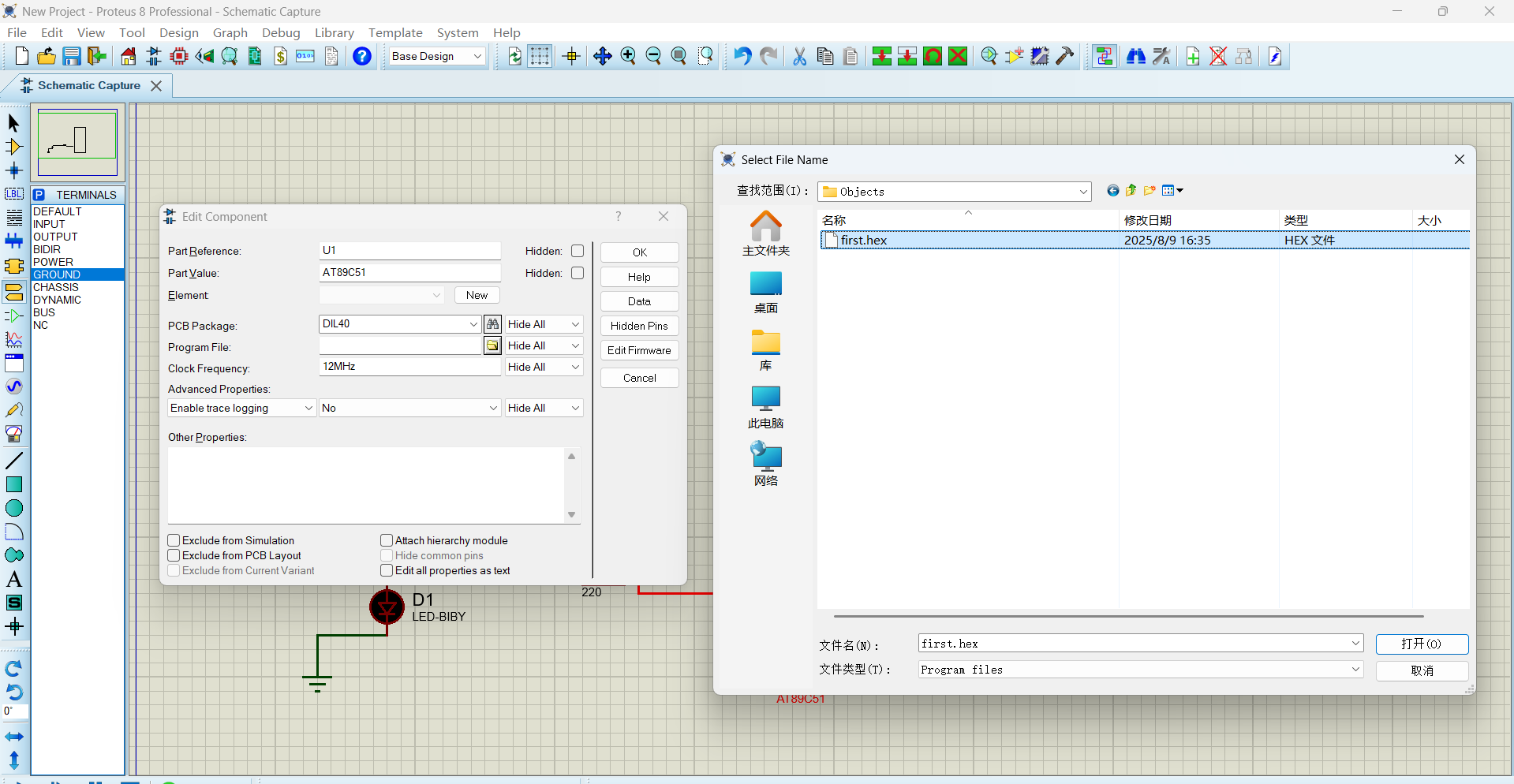Open Enable trace logging dropdown
This screenshot has height=784, width=1514.
(x=242, y=408)
